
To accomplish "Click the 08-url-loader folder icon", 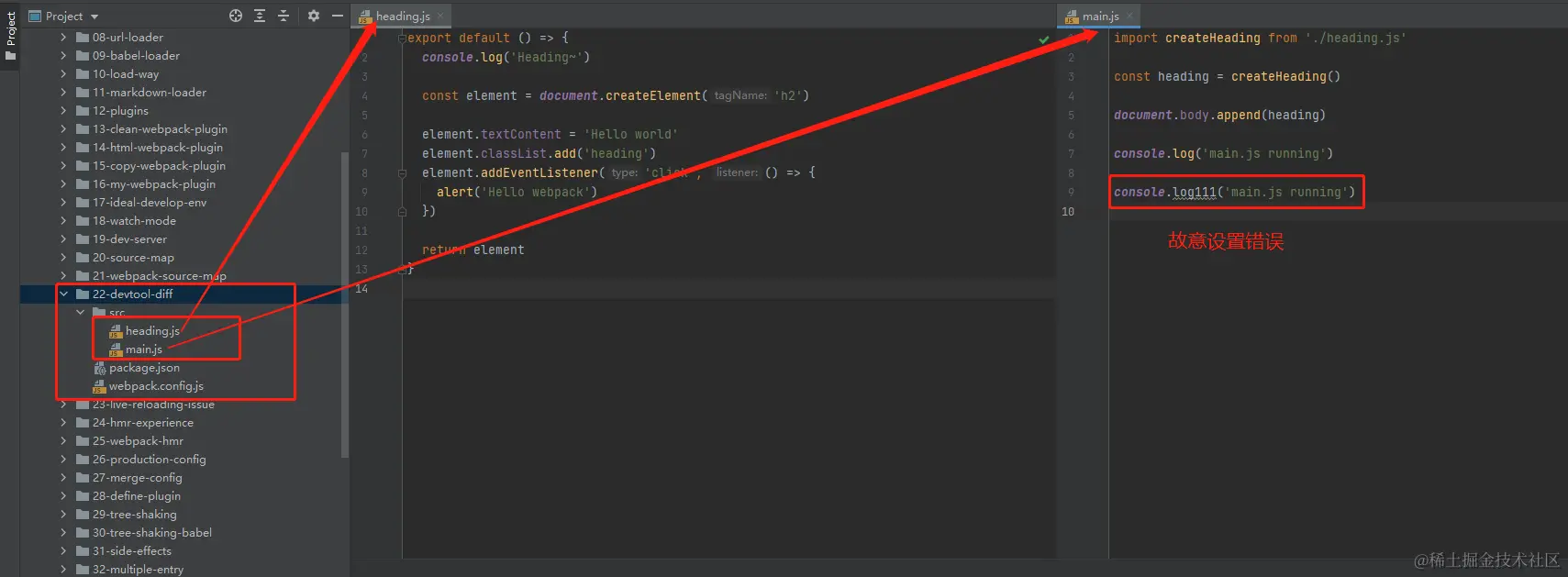I will (83, 38).
